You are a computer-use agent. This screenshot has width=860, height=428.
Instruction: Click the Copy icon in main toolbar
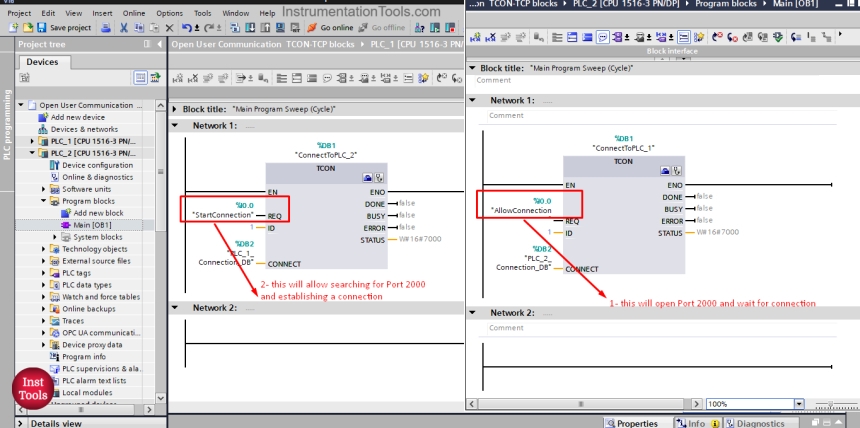[x=139, y=27]
